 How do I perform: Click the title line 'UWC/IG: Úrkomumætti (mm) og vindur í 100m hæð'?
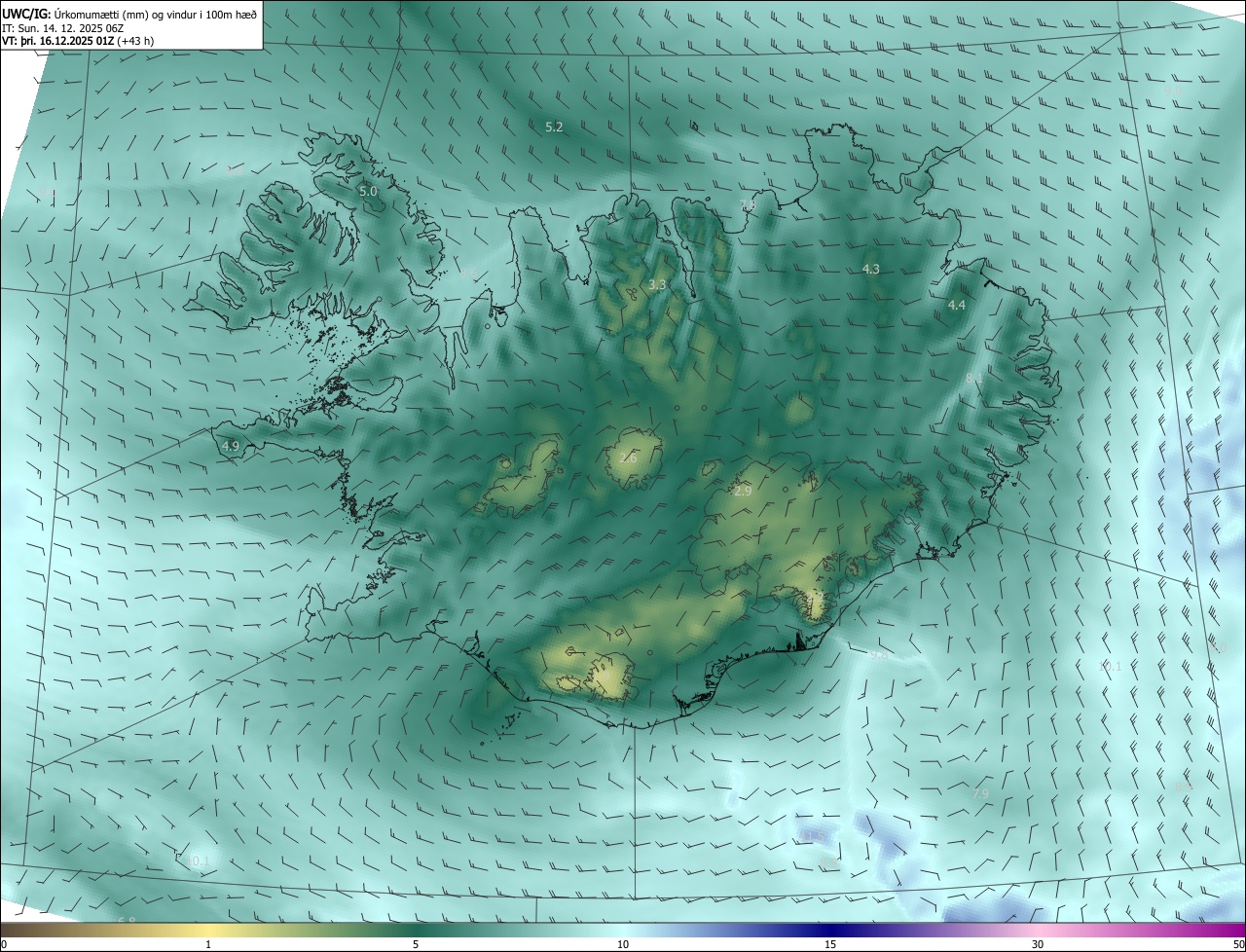[x=129, y=15]
